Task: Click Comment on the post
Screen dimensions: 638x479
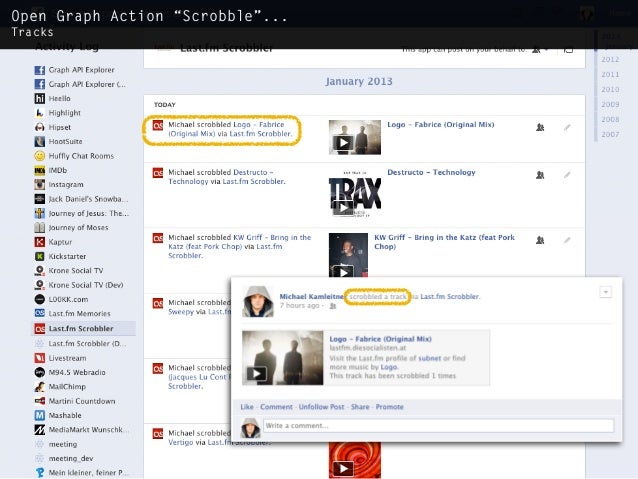Action: [x=276, y=407]
